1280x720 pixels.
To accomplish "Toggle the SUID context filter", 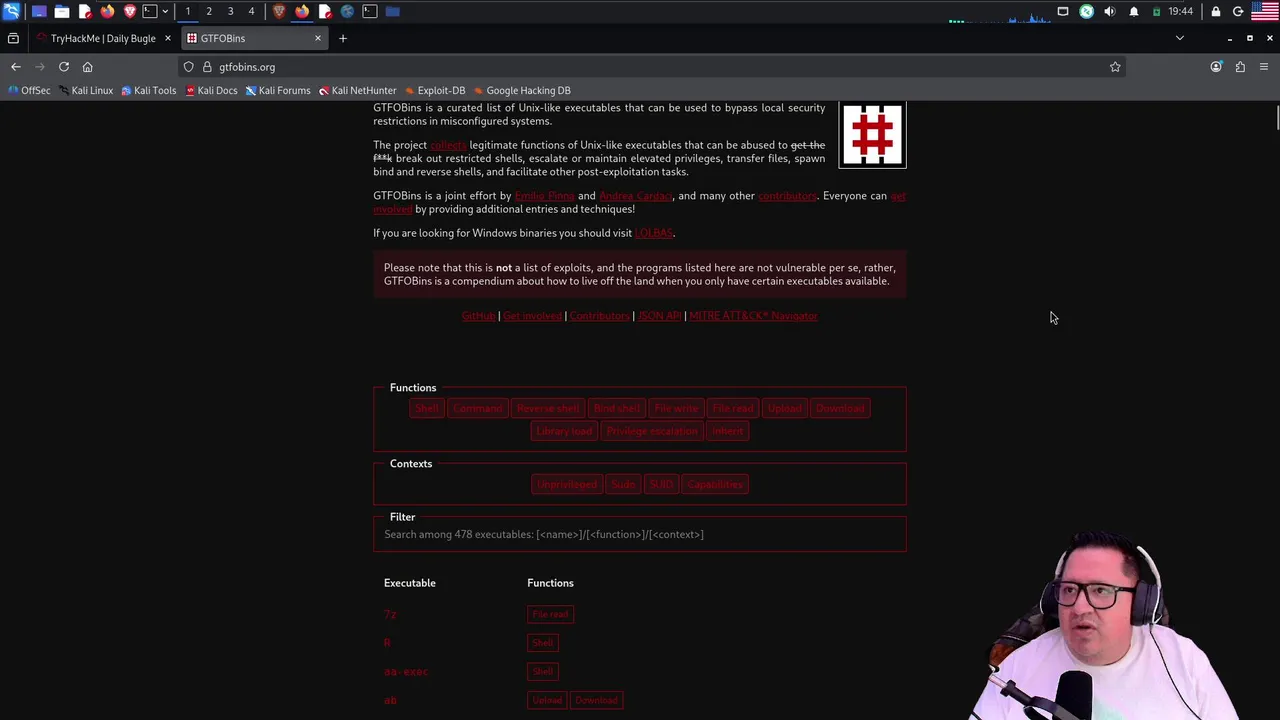I will [x=661, y=485].
